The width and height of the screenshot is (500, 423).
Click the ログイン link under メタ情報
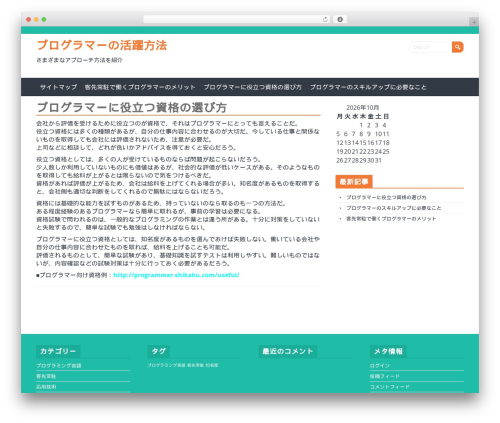pyautogui.click(x=380, y=366)
